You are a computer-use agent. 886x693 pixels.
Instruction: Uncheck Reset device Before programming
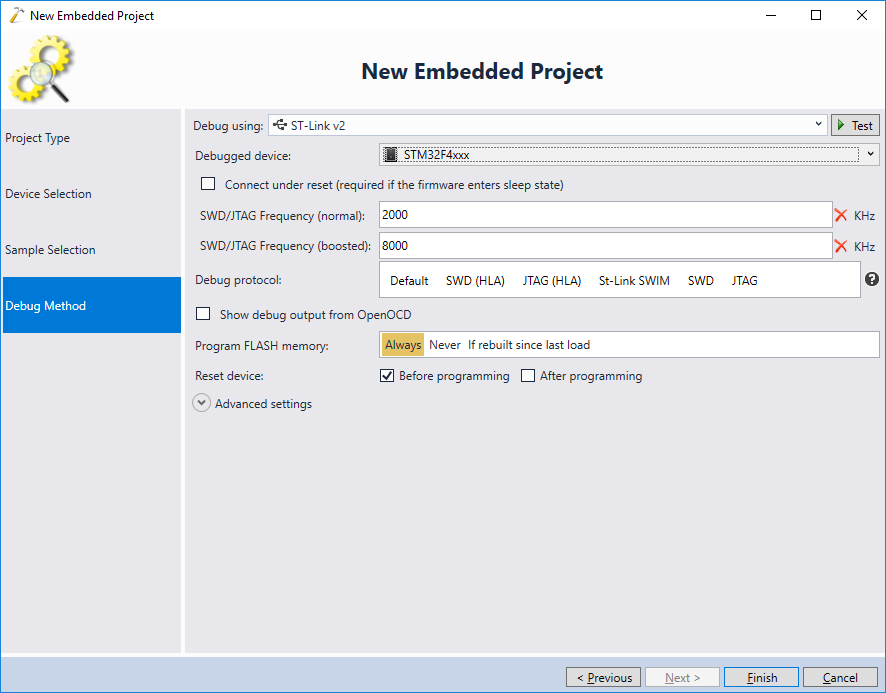[x=387, y=375]
